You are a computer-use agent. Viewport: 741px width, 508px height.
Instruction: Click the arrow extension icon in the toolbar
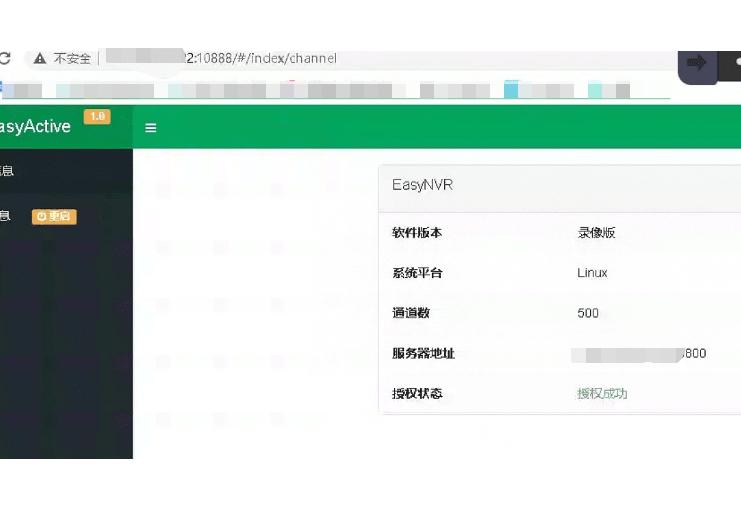pos(697,62)
